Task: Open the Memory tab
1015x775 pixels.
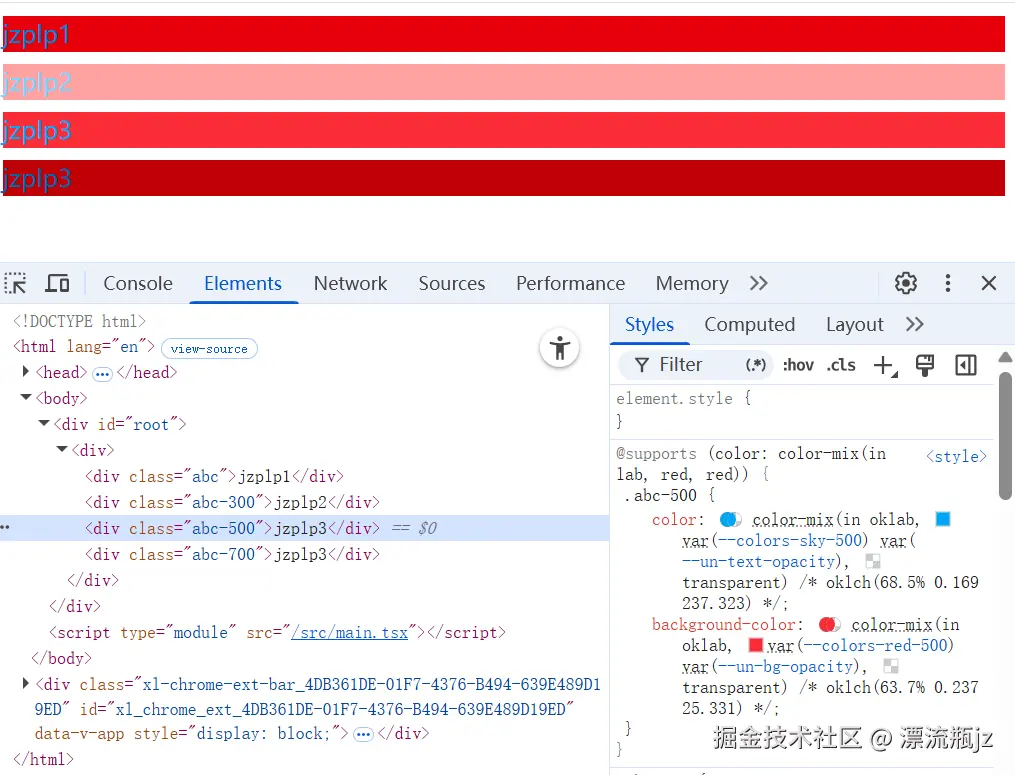Action: point(692,283)
